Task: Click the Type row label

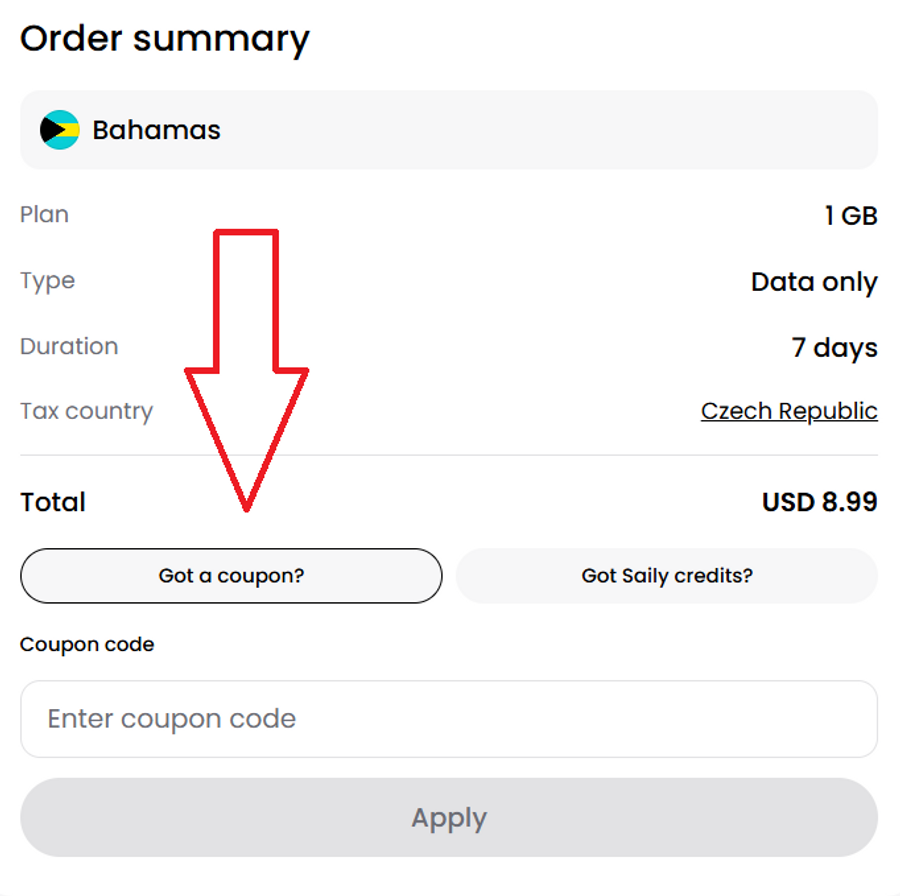Action: coord(47,281)
